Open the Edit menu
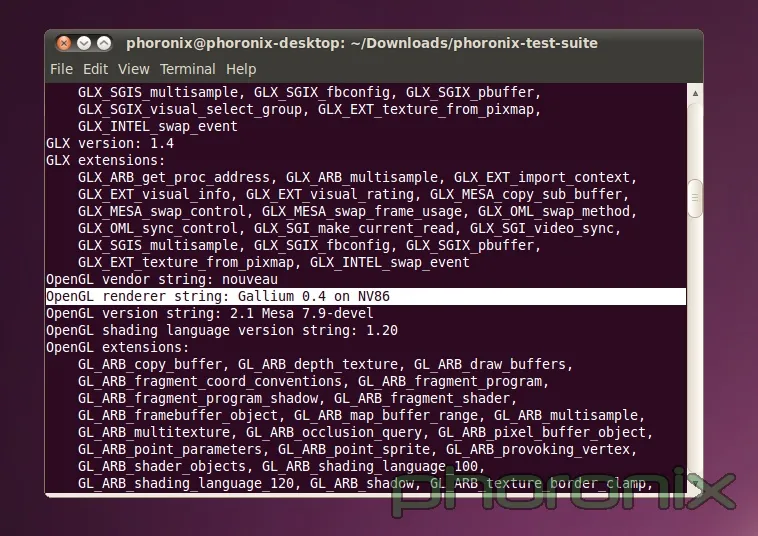 (x=95, y=69)
